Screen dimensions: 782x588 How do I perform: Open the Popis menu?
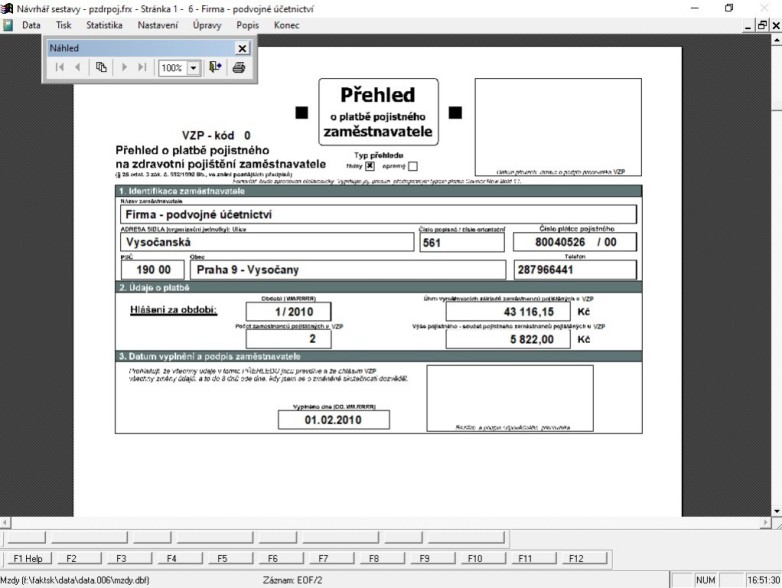(247, 25)
